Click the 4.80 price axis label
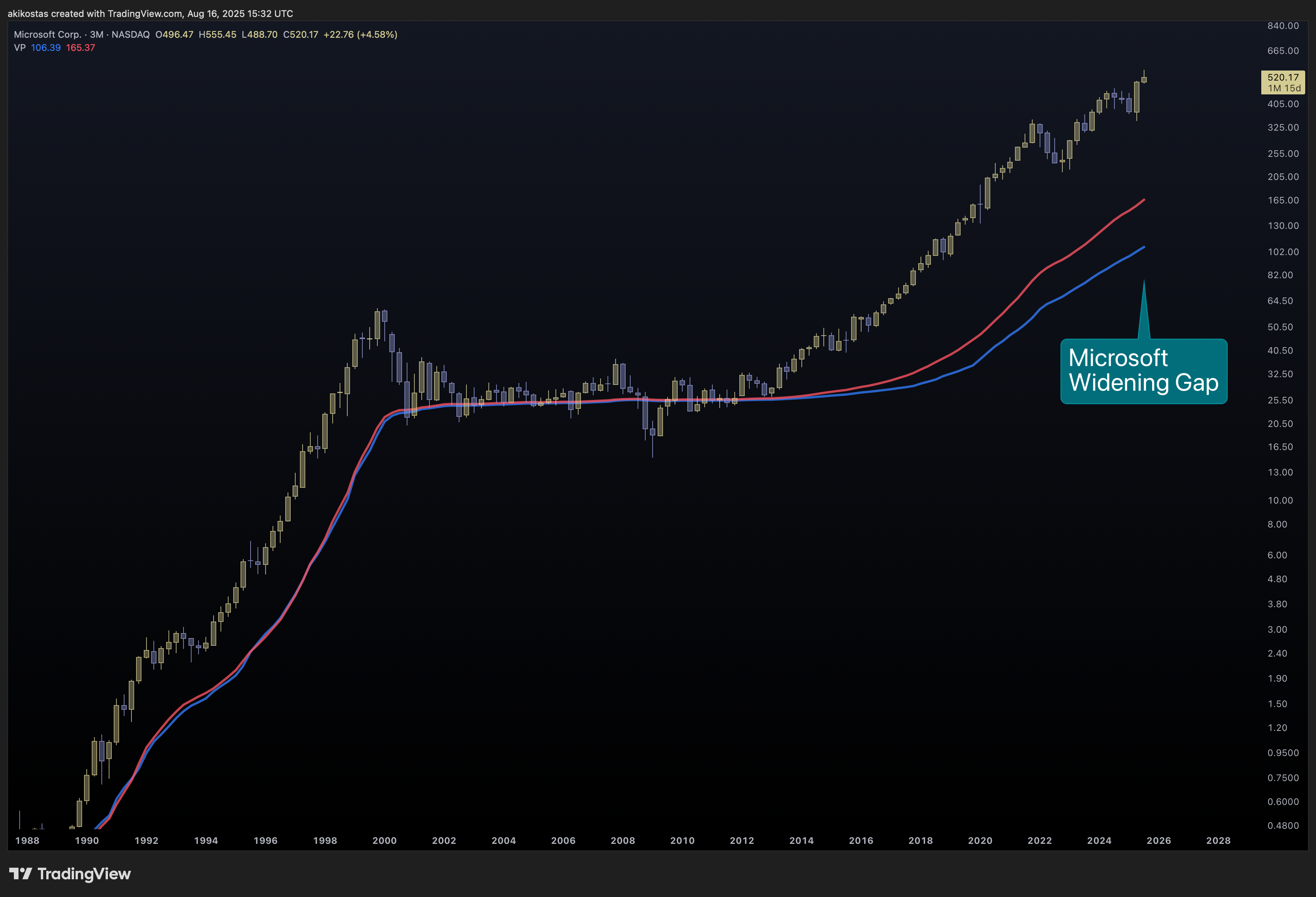The image size is (1316, 897). [1277, 580]
